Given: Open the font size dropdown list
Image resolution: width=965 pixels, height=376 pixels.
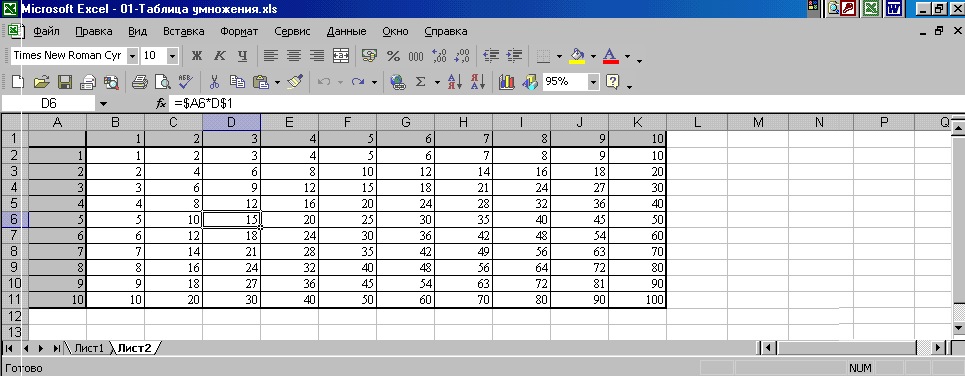Looking at the screenshot, I should coord(172,55).
